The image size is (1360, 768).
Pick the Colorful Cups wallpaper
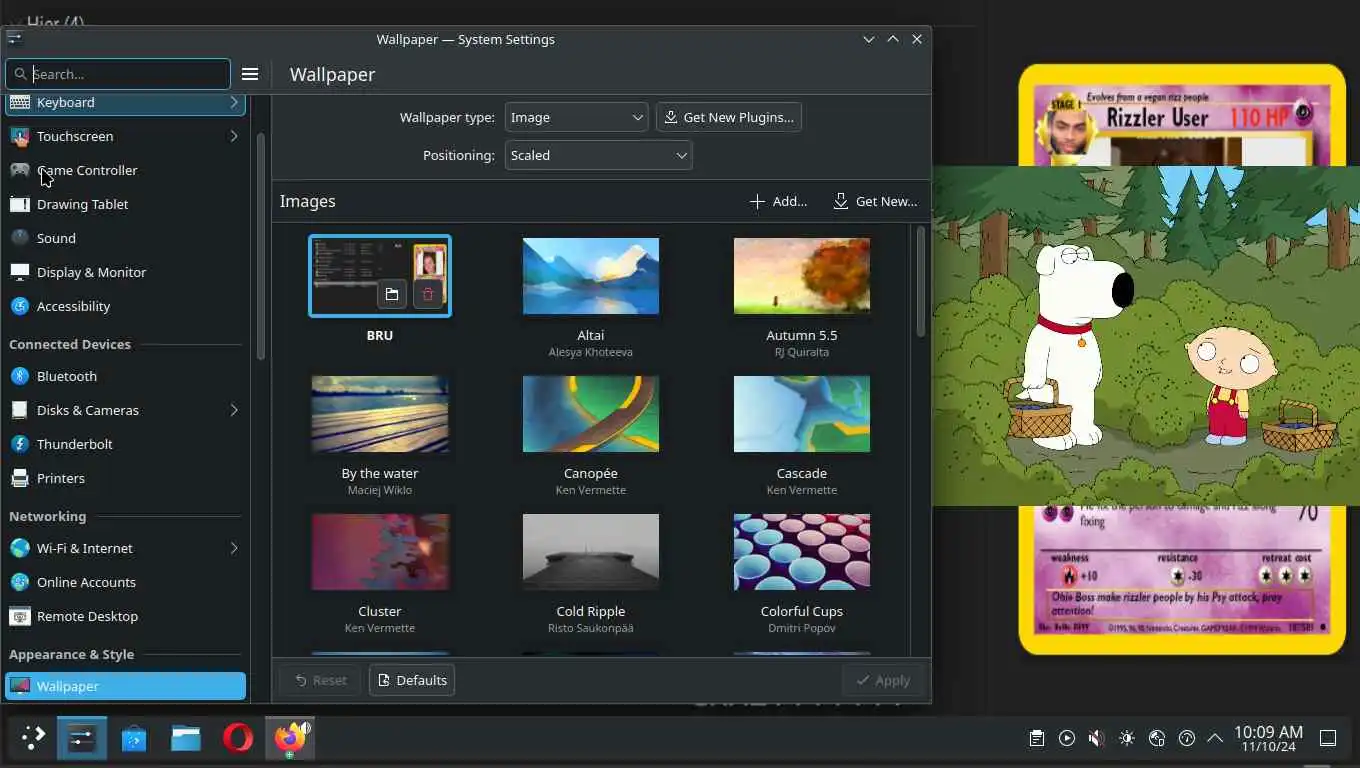pyautogui.click(x=802, y=552)
